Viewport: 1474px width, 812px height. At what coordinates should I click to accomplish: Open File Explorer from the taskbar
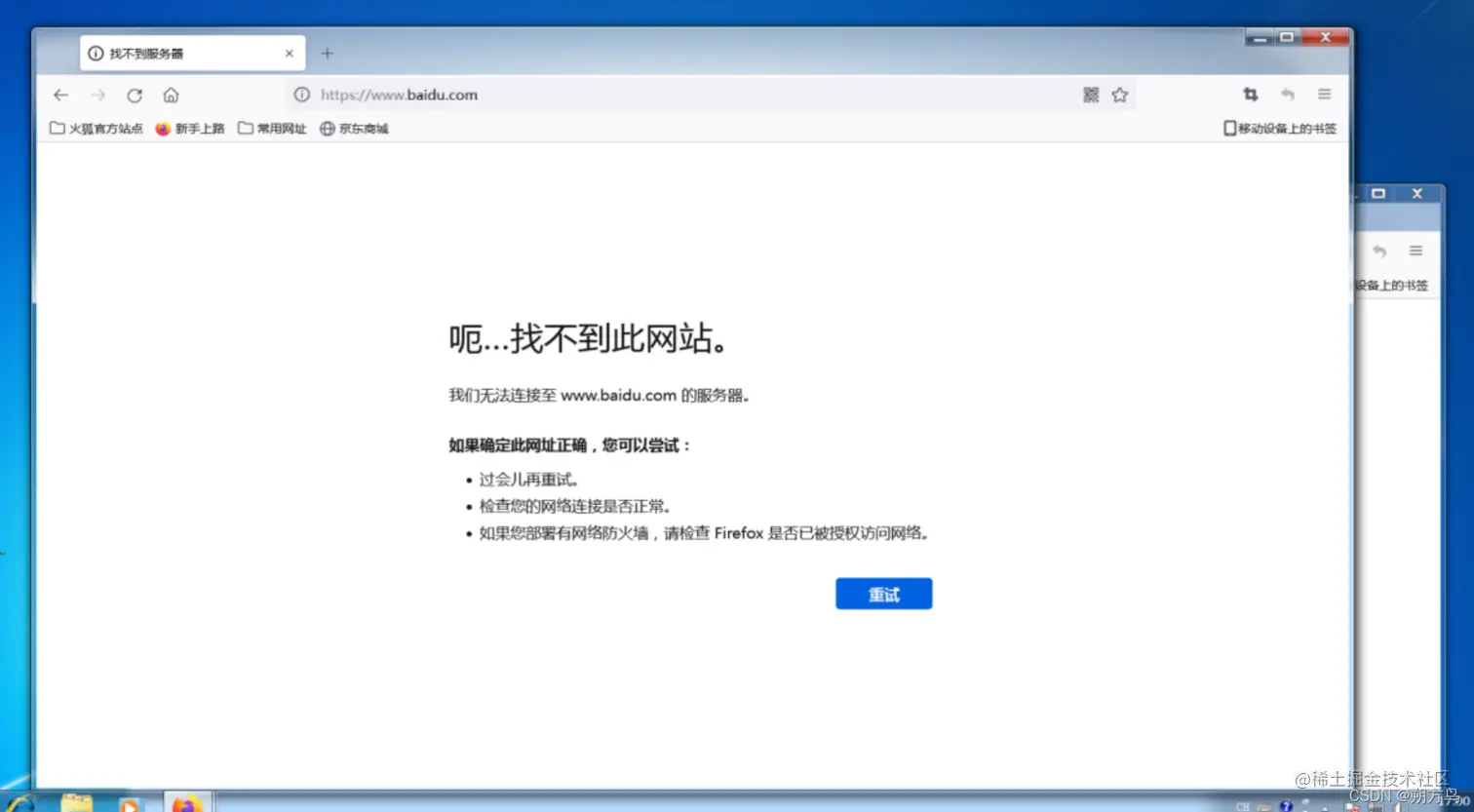click(77, 803)
